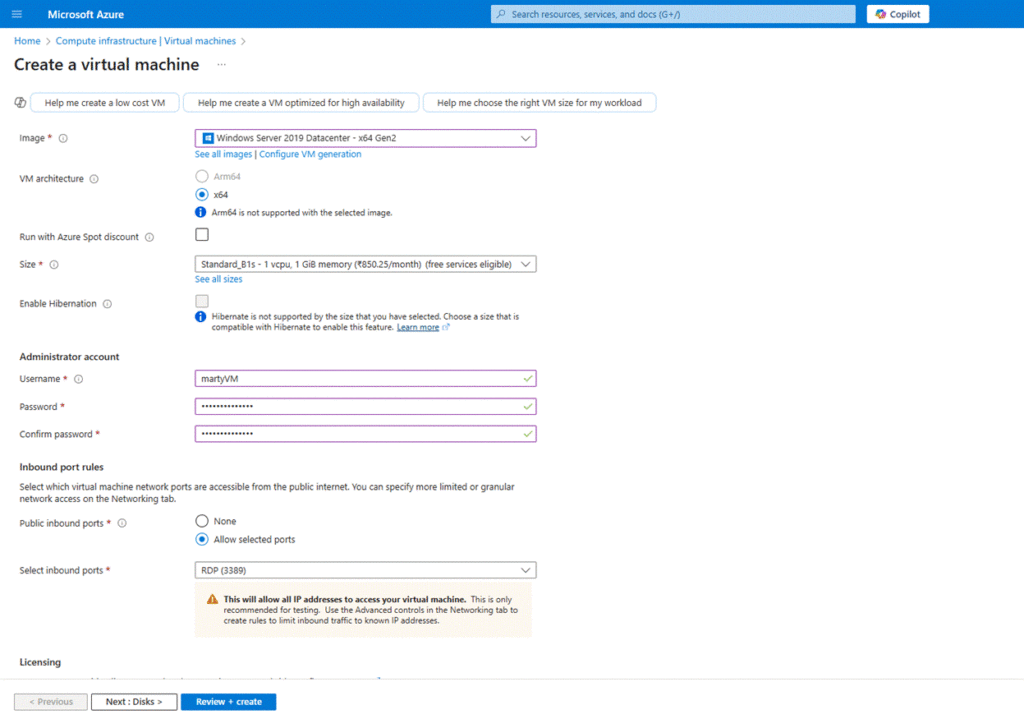
Task: Open Compute infrastructure | Virtual machines breadcrumb
Action: tap(146, 41)
